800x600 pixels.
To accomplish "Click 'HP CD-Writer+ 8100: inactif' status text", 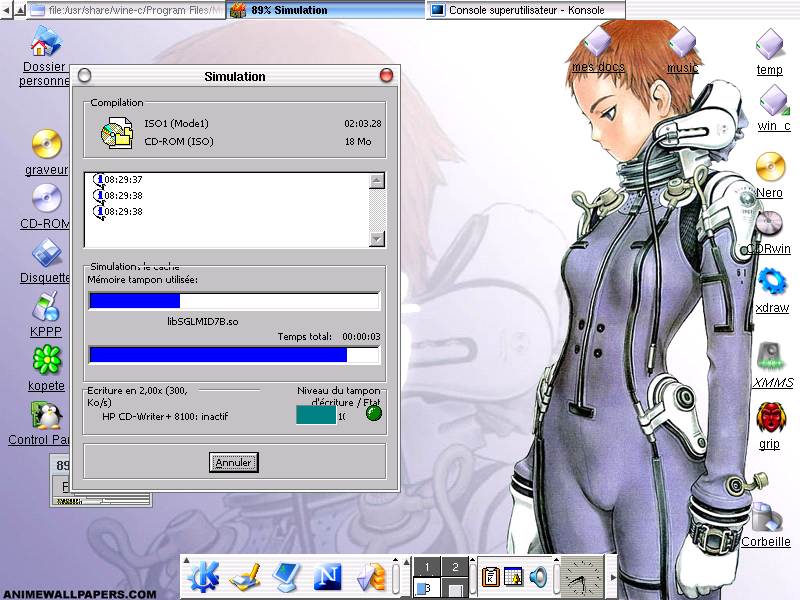I will [165, 416].
